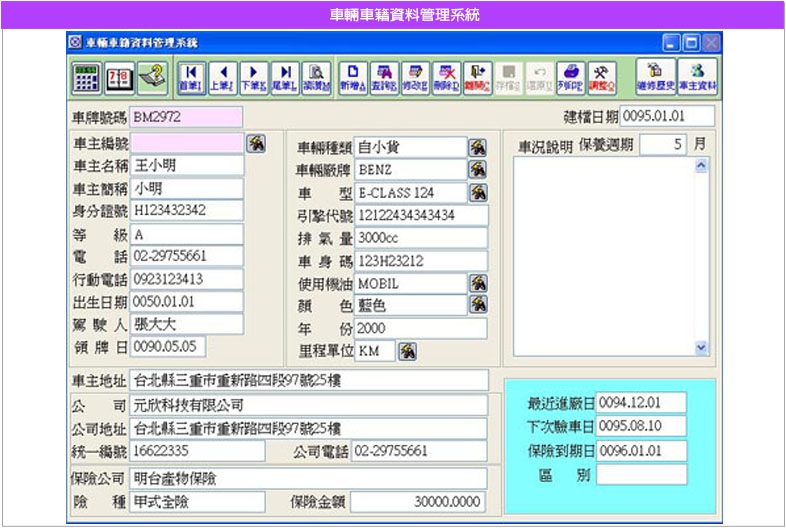
Task: Go to next record (下筆)
Action: point(254,75)
